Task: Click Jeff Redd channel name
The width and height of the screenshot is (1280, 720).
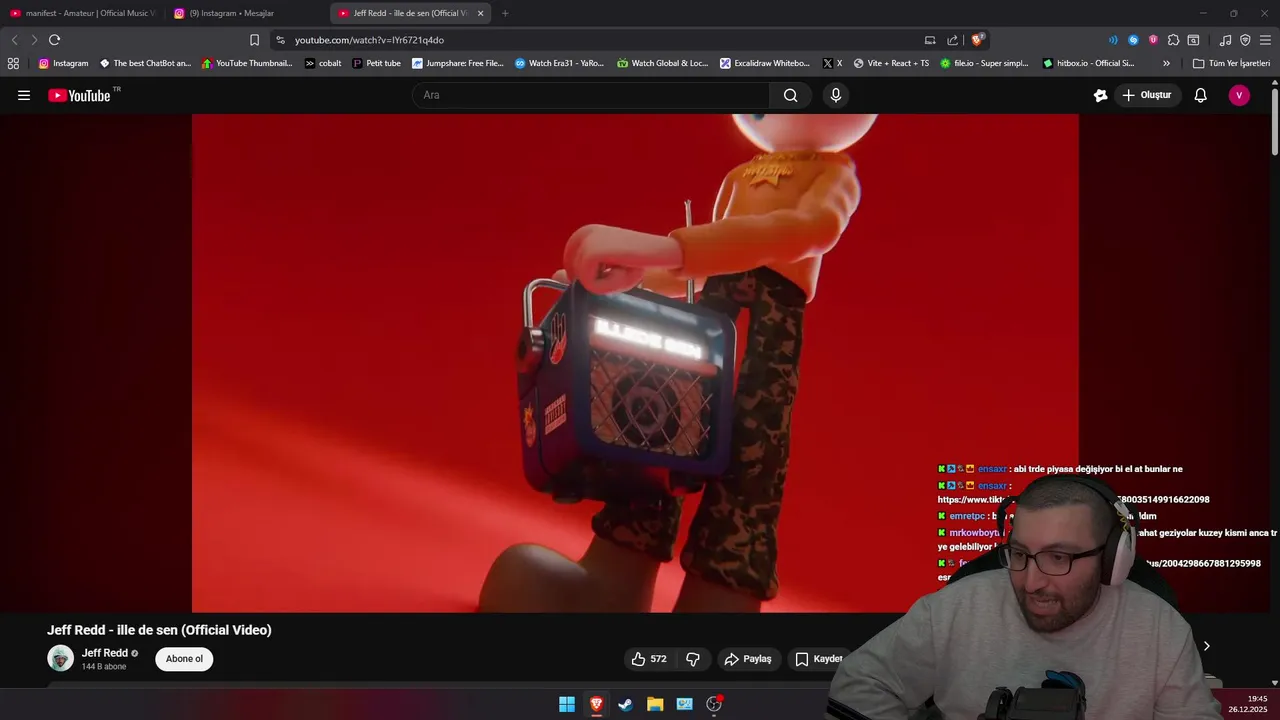Action: coord(104,653)
